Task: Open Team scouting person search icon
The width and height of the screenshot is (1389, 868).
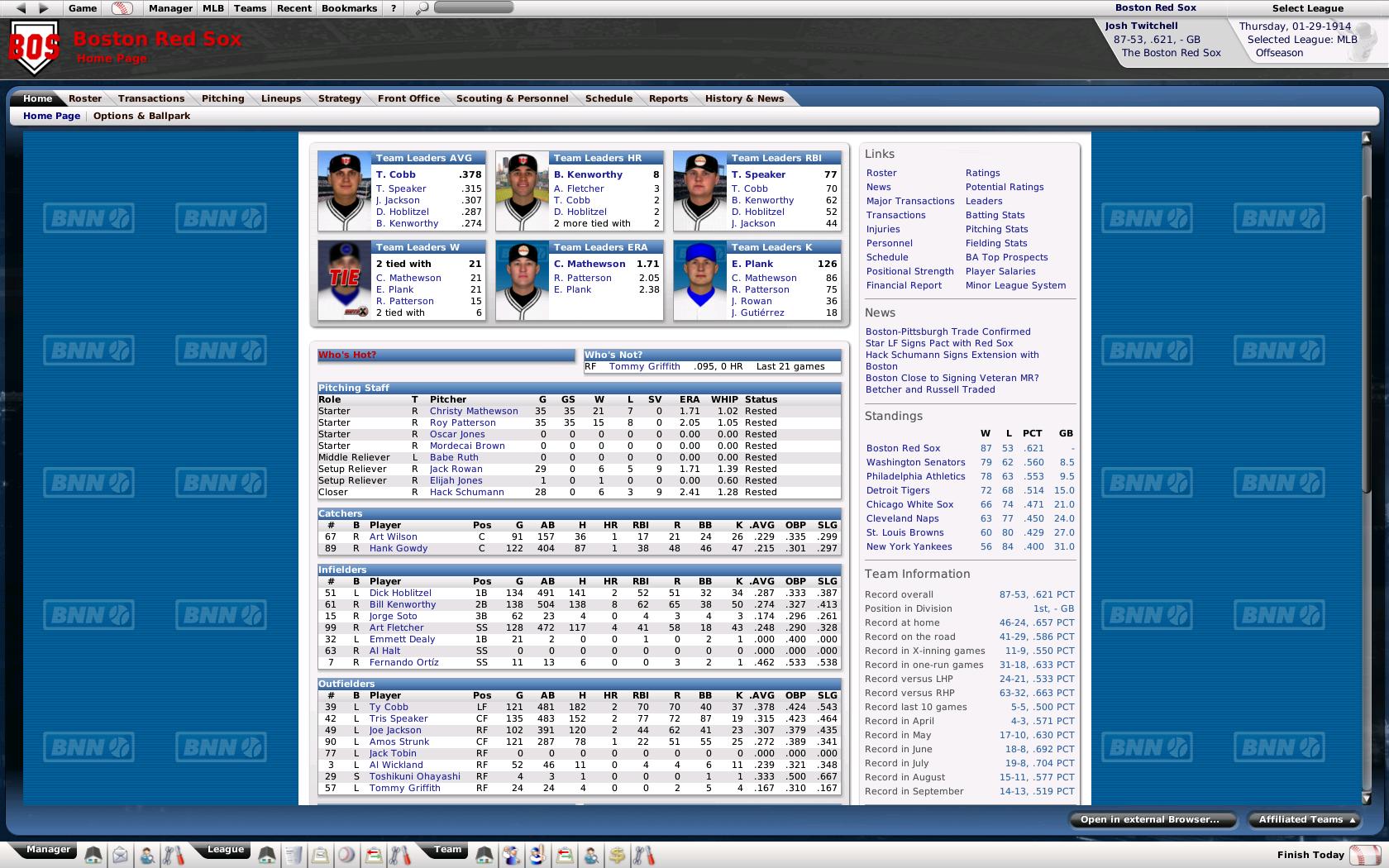Action: point(591,856)
